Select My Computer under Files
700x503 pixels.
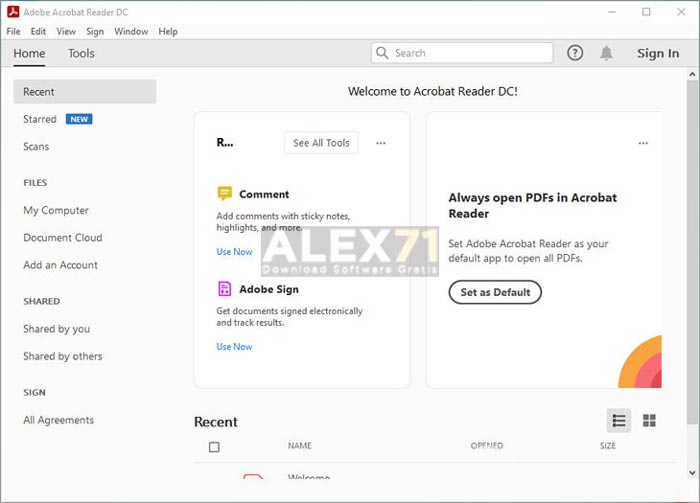(56, 210)
